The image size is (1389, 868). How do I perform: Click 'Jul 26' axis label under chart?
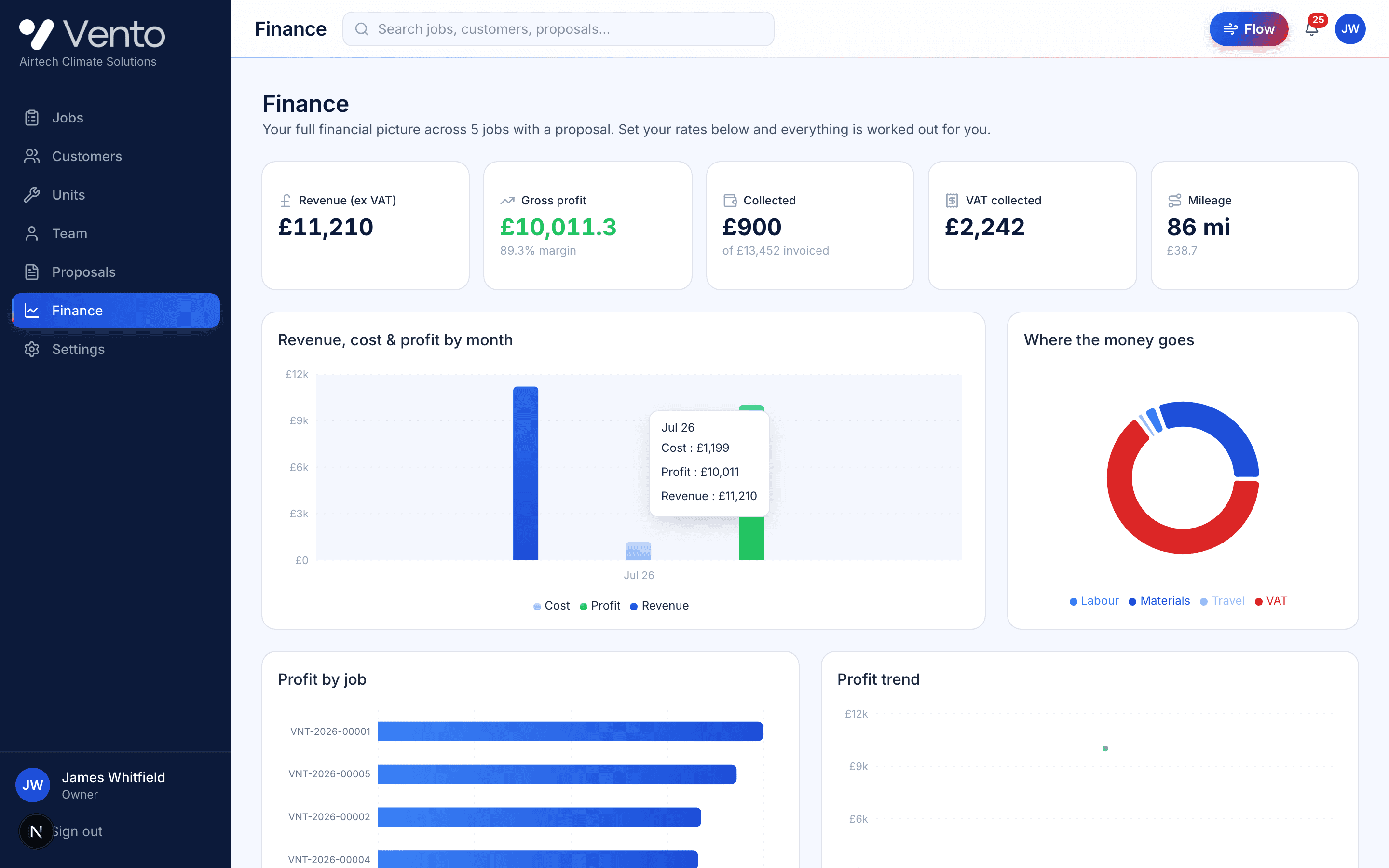pyautogui.click(x=639, y=575)
